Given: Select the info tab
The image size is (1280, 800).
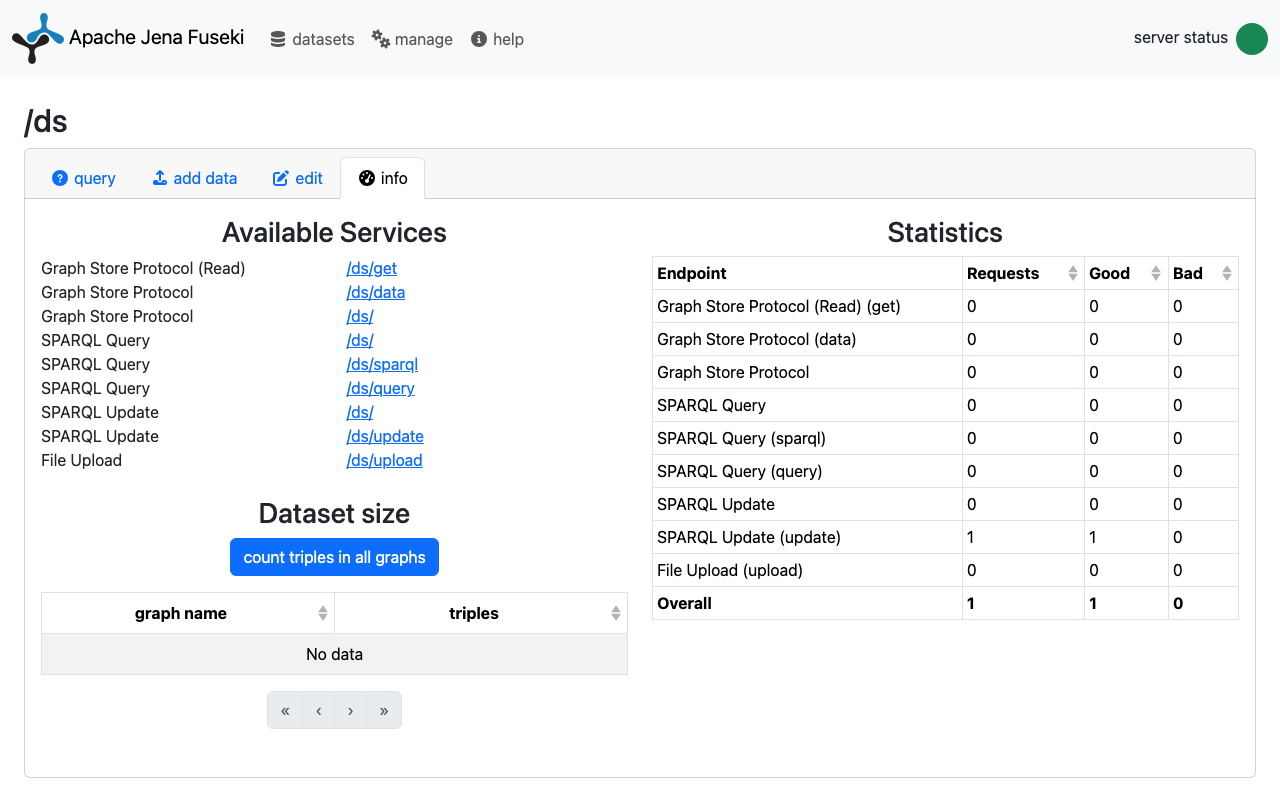Looking at the screenshot, I should (x=383, y=178).
